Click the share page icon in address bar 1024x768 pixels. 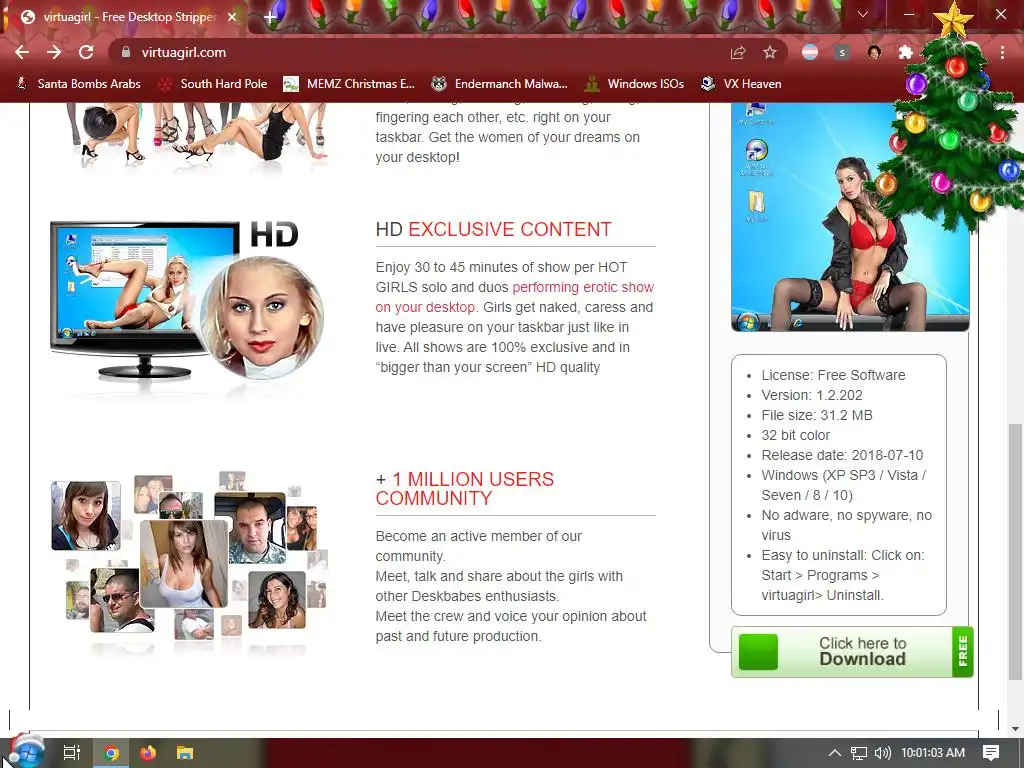click(738, 53)
